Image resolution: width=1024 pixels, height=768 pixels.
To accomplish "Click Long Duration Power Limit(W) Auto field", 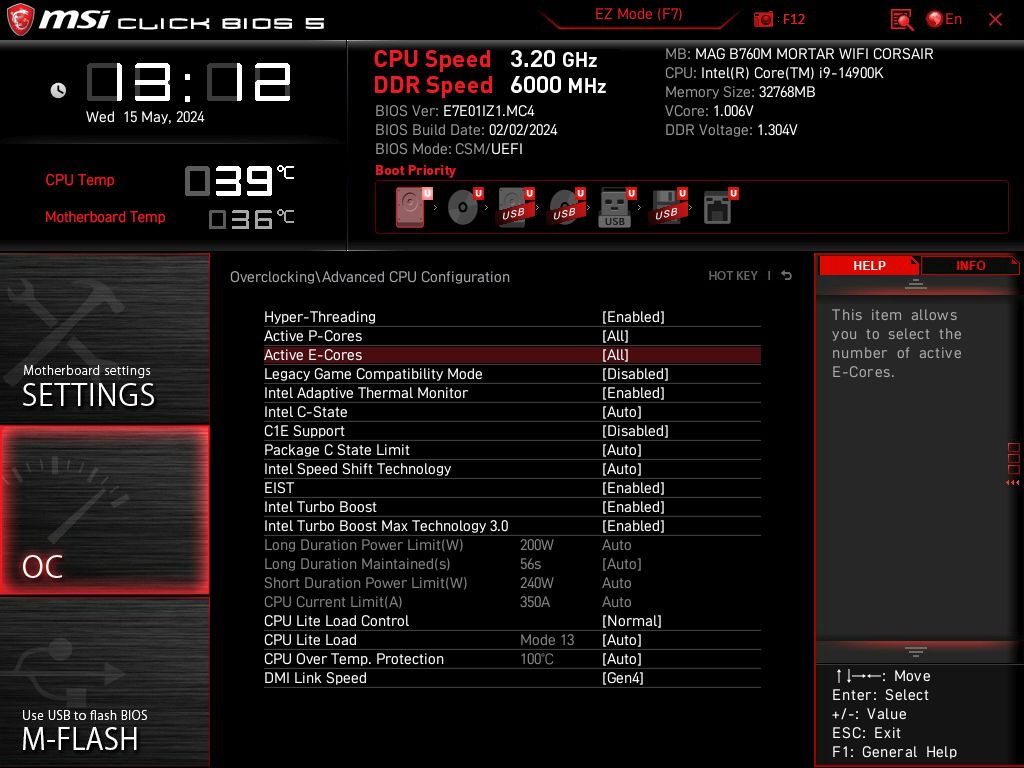I will coord(616,545).
